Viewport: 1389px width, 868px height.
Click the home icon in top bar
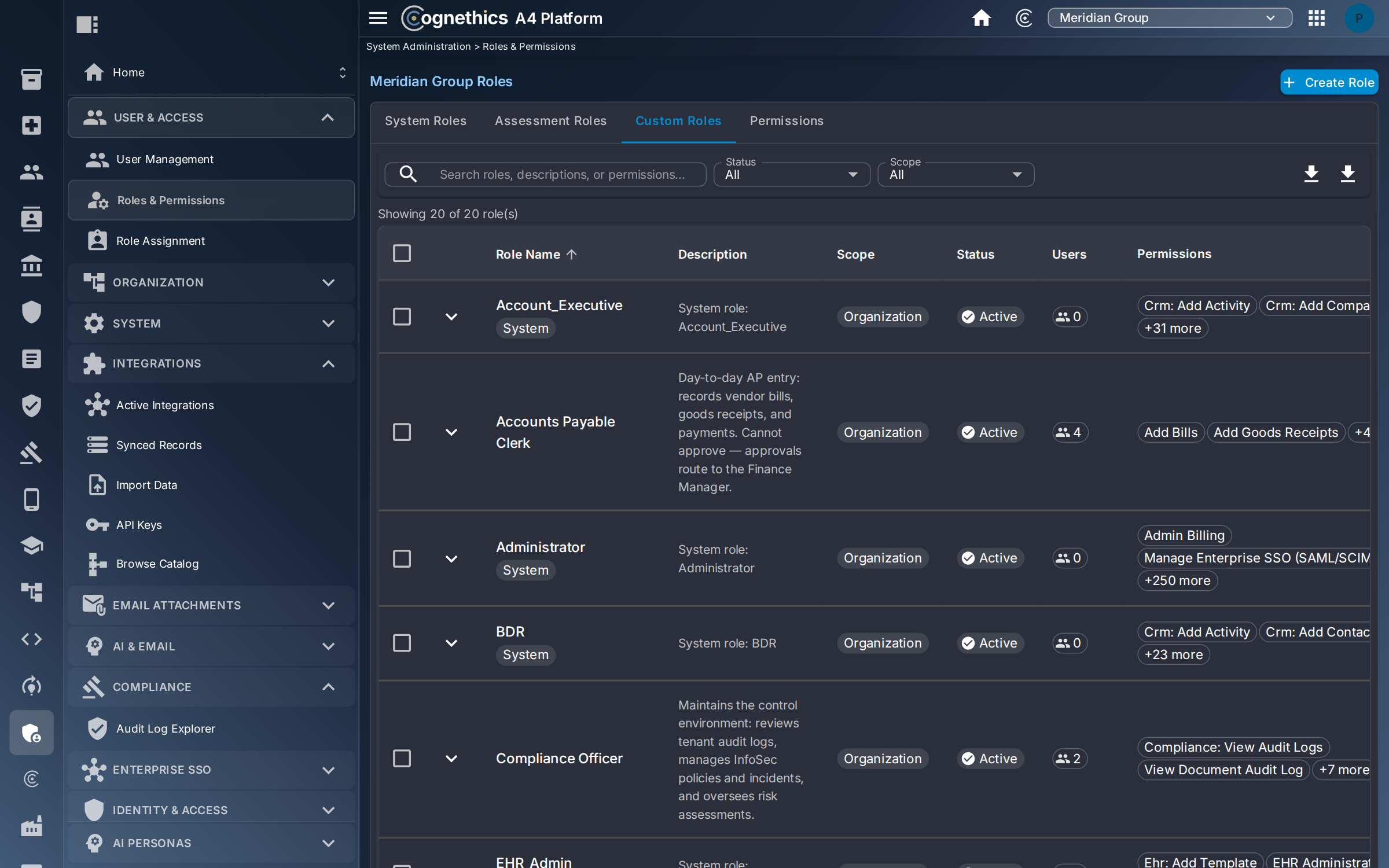981,18
